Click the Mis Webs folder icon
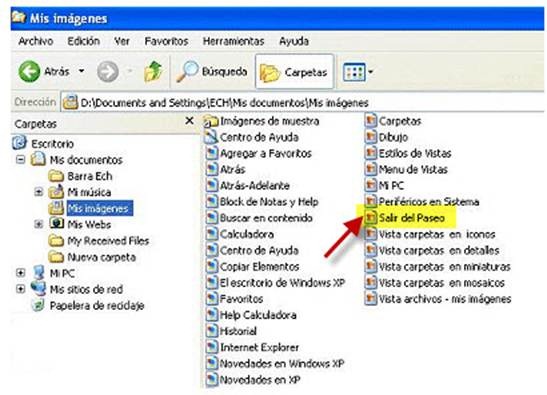This screenshot has height=395, width=547. [x=56, y=224]
